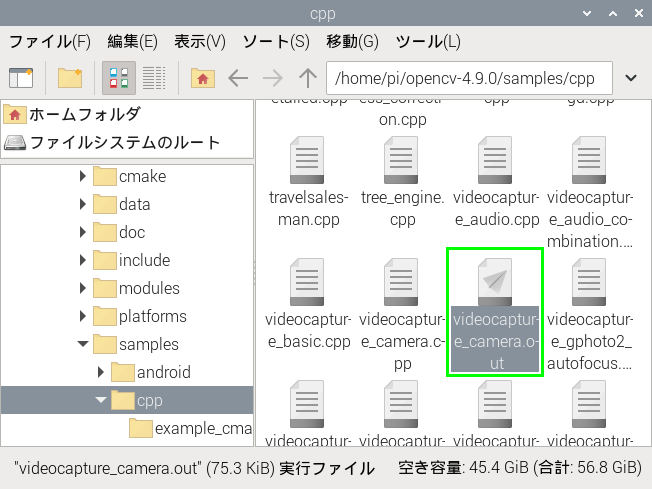Viewport: 652px width, 489px height.
Task: Switch to icon view mode
Action: (119, 78)
